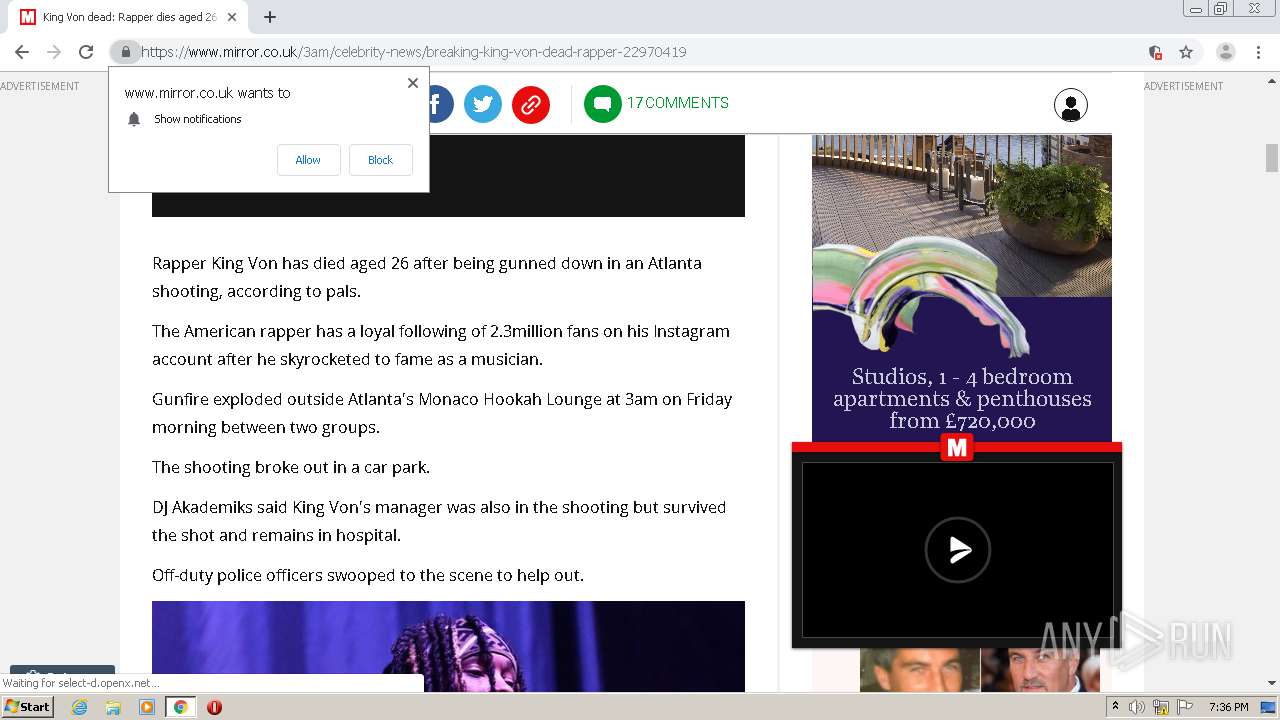The width and height of the screenshot is (1280, 720).
Task: Open the volume speaker tray icon
Action: tap(1137, 707)
